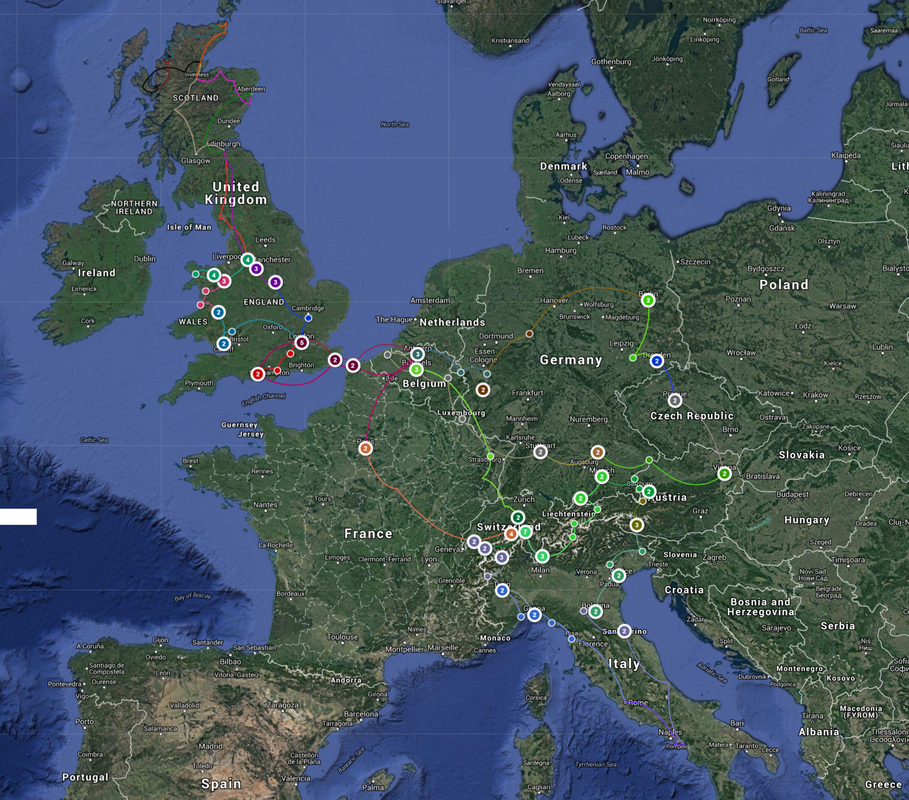This screenshot has width=909, height=800.
Task: Select purple 3 marker where blue Cambridge route starts
Action: tap(276, 282)
